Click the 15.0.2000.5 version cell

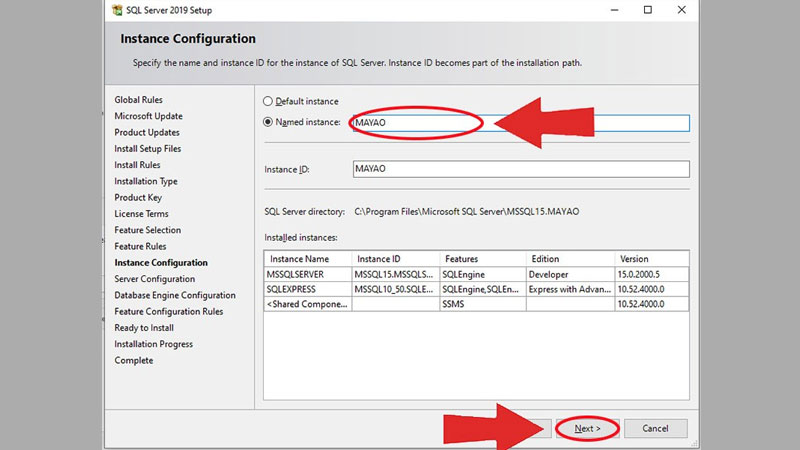point(652,274)
